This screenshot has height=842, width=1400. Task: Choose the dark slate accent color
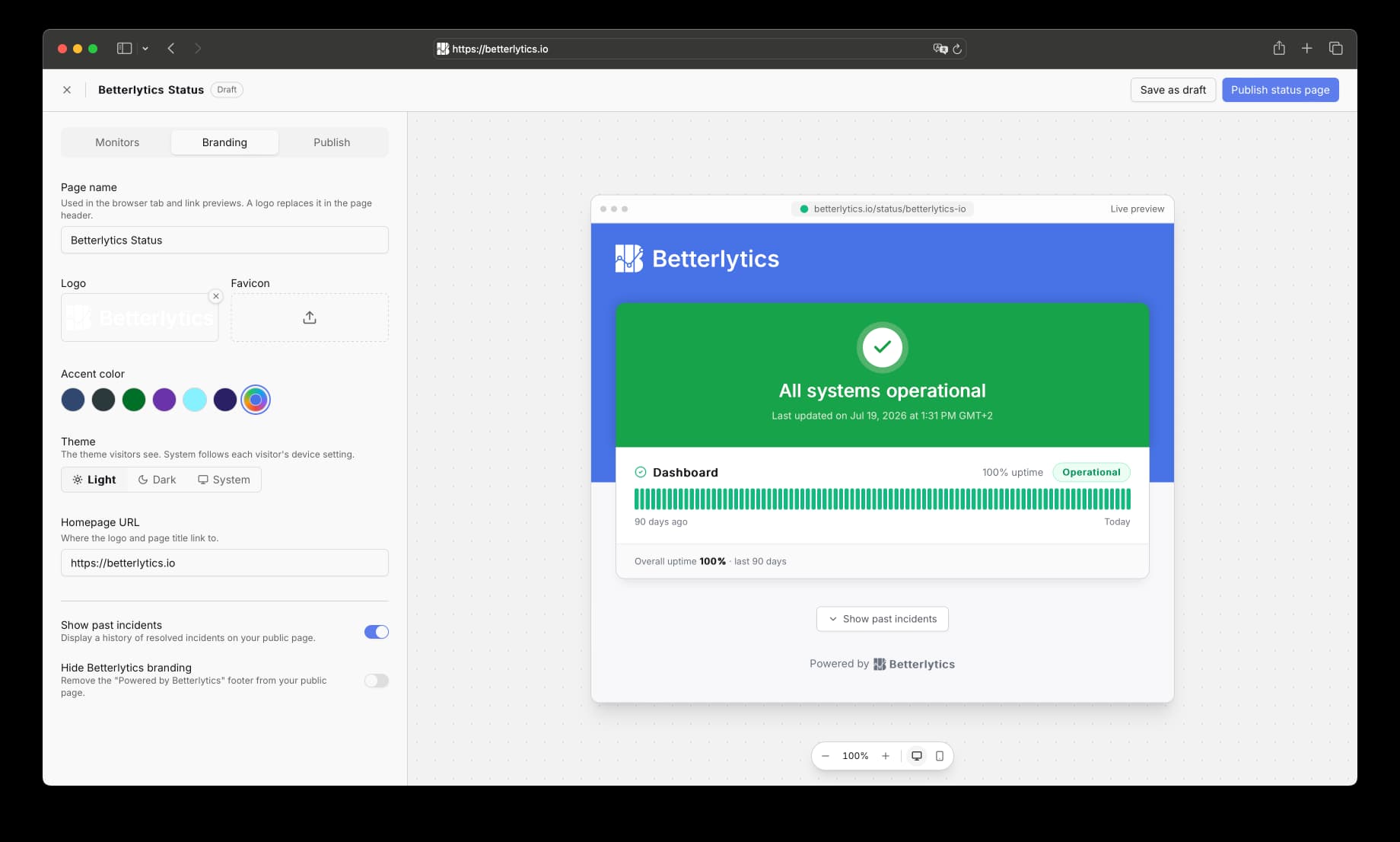103,400
